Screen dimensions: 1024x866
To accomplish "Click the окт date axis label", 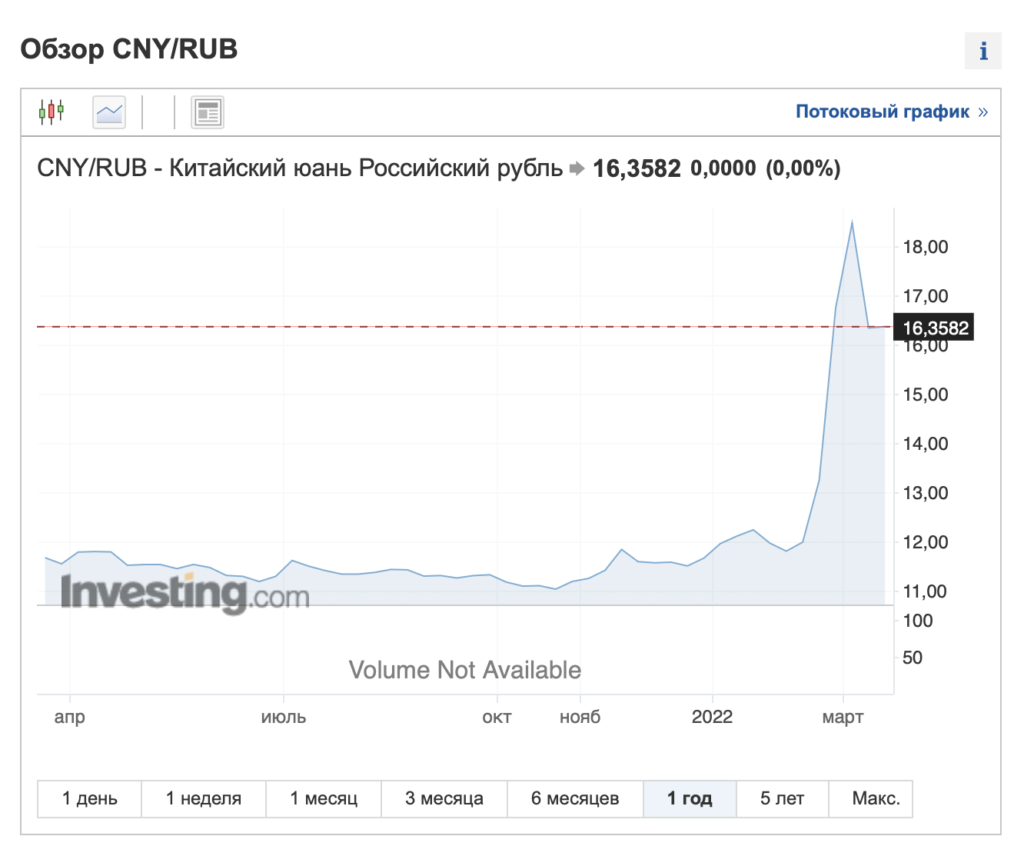I will tap(497, 717).
